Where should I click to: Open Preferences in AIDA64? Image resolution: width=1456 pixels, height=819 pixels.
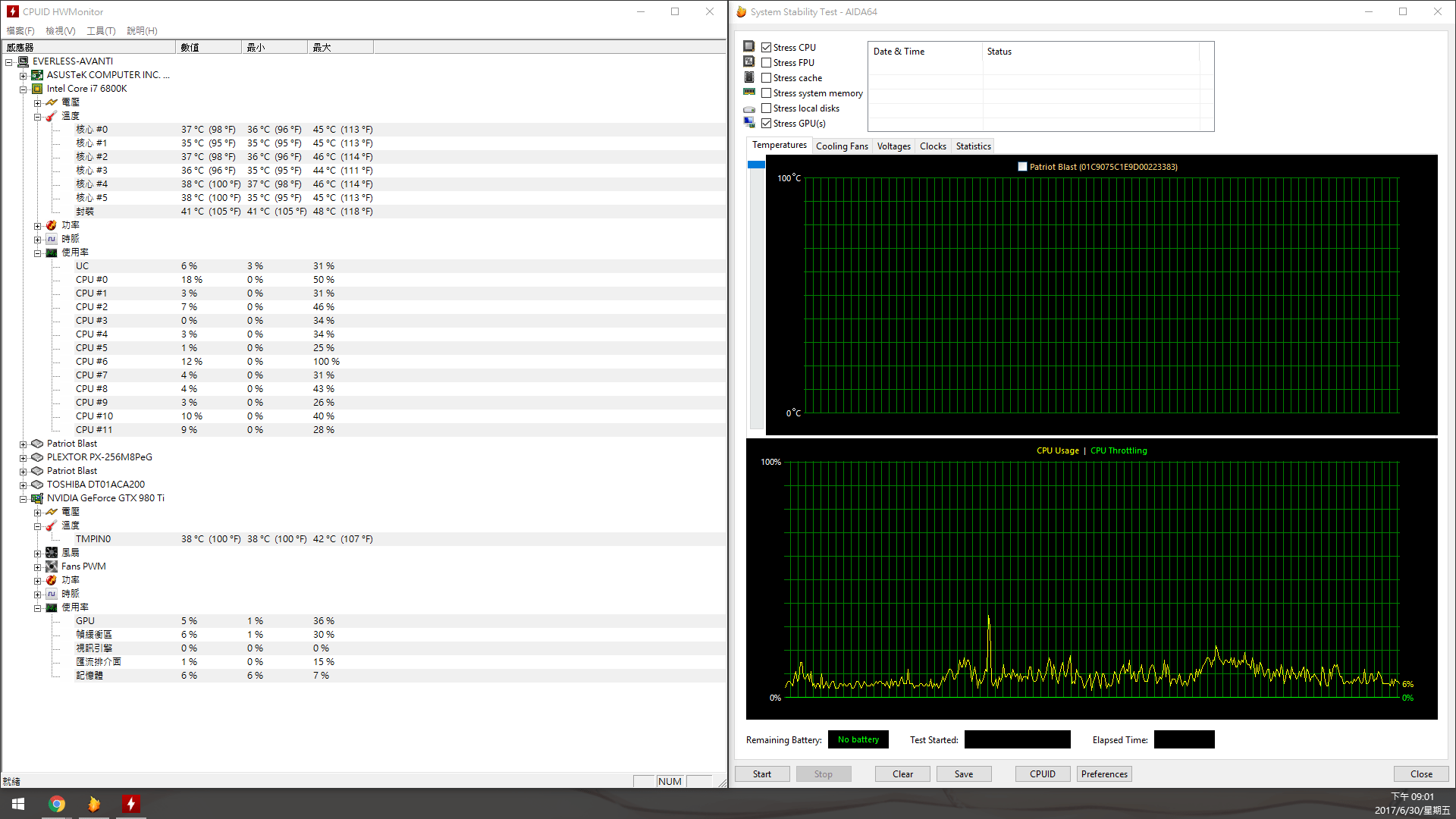1104,774
